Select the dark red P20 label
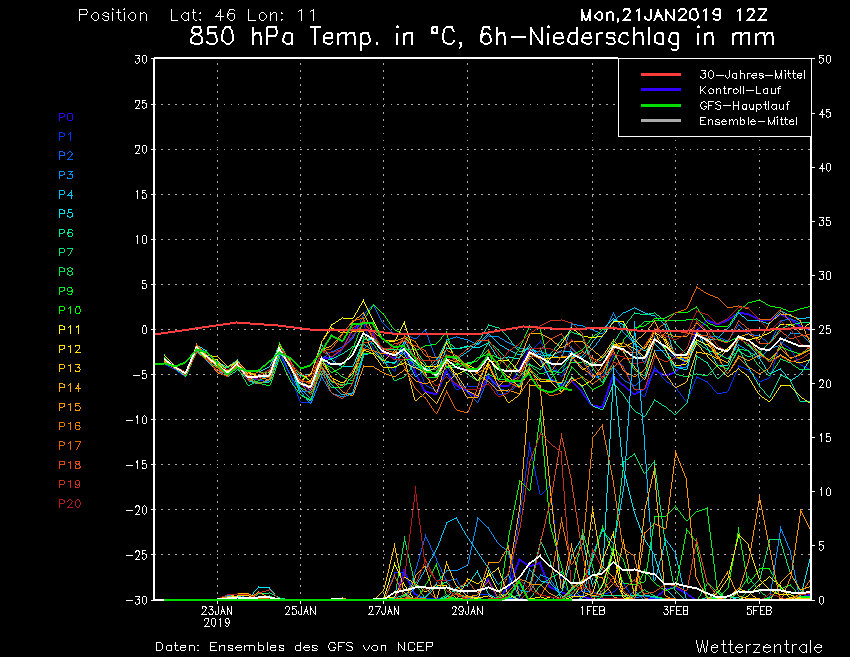The width and height of the screenshot is (850, 657). pyautogui.click(x=69, y=504)
